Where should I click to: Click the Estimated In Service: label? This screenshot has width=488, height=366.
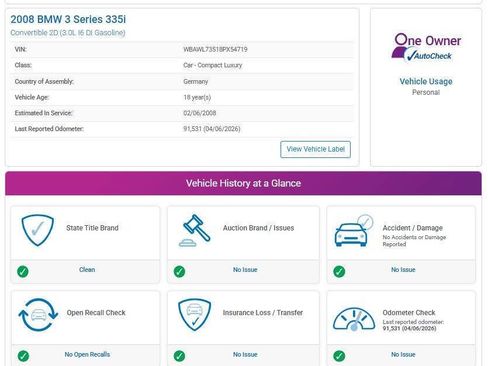tap(43, 113)
